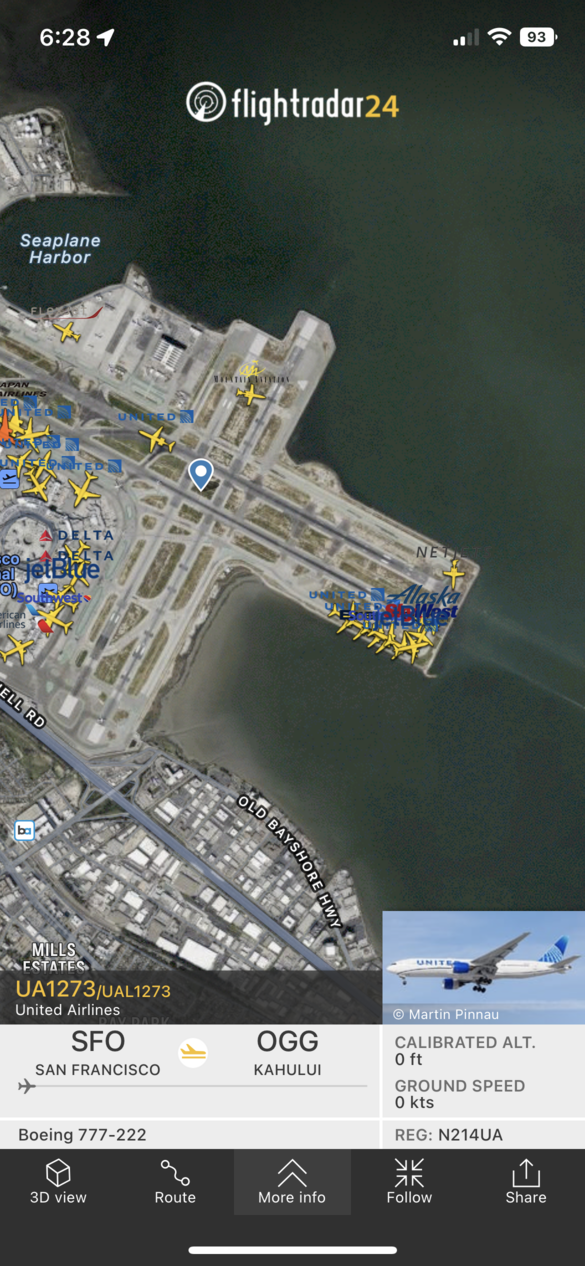
Task: Open the 3D view cube icon
Action: pyautogui.click(x=58, y=1172)
